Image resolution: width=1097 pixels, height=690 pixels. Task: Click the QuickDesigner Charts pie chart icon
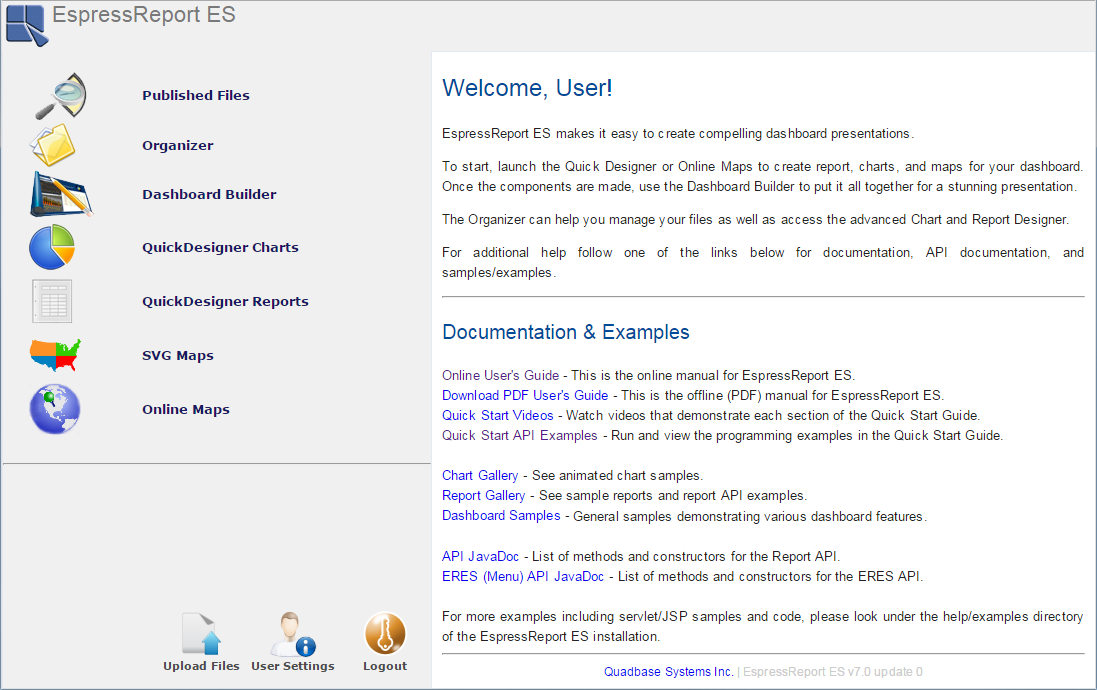pyautogui.click(x=52, y=247)
